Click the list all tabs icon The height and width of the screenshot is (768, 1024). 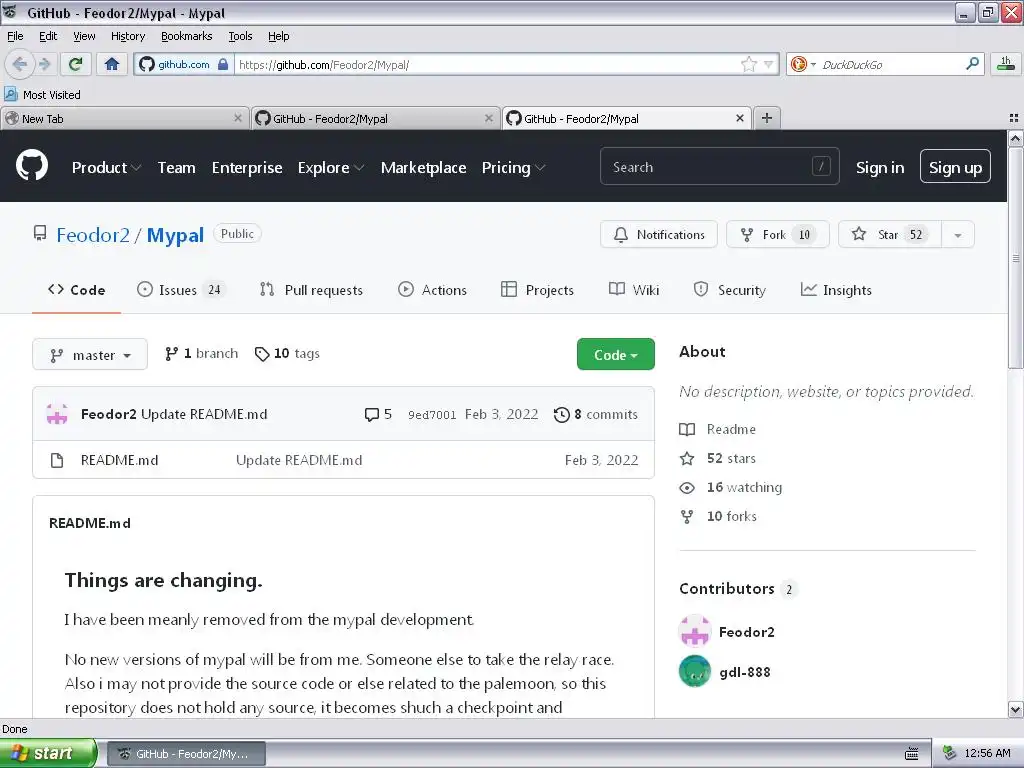1014,118
